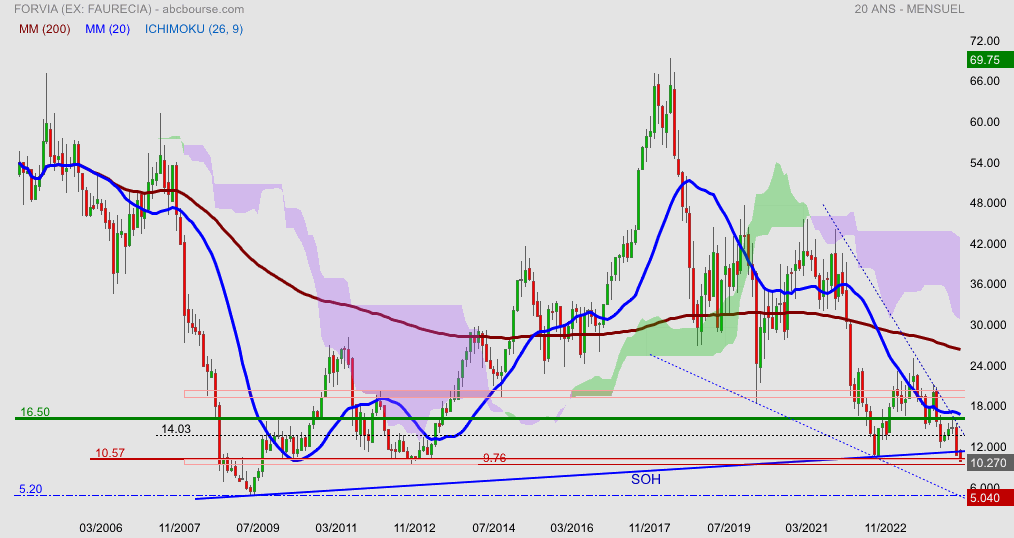Click the SOH trendline annotation
Image resolution: width=1014 pixels, height=538 pixels.
(x=646, y=479)
